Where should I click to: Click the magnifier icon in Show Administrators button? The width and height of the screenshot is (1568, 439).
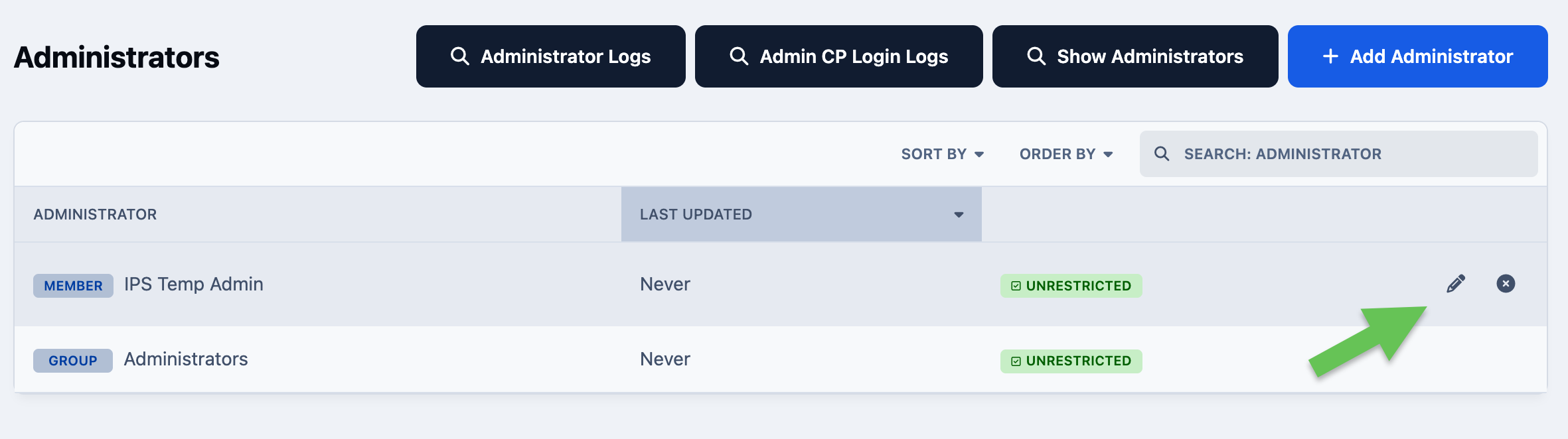pos(1036,56)
